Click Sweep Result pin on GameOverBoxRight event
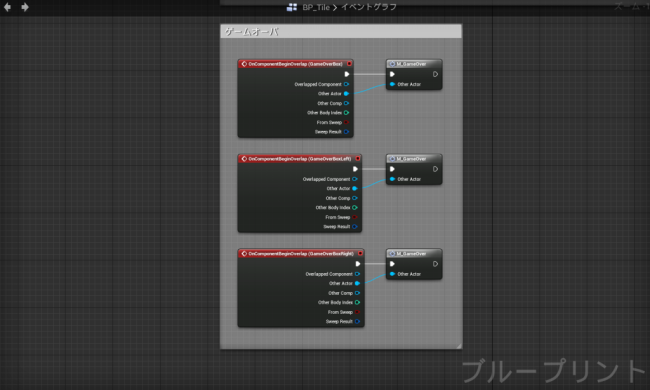 point(357,322)
